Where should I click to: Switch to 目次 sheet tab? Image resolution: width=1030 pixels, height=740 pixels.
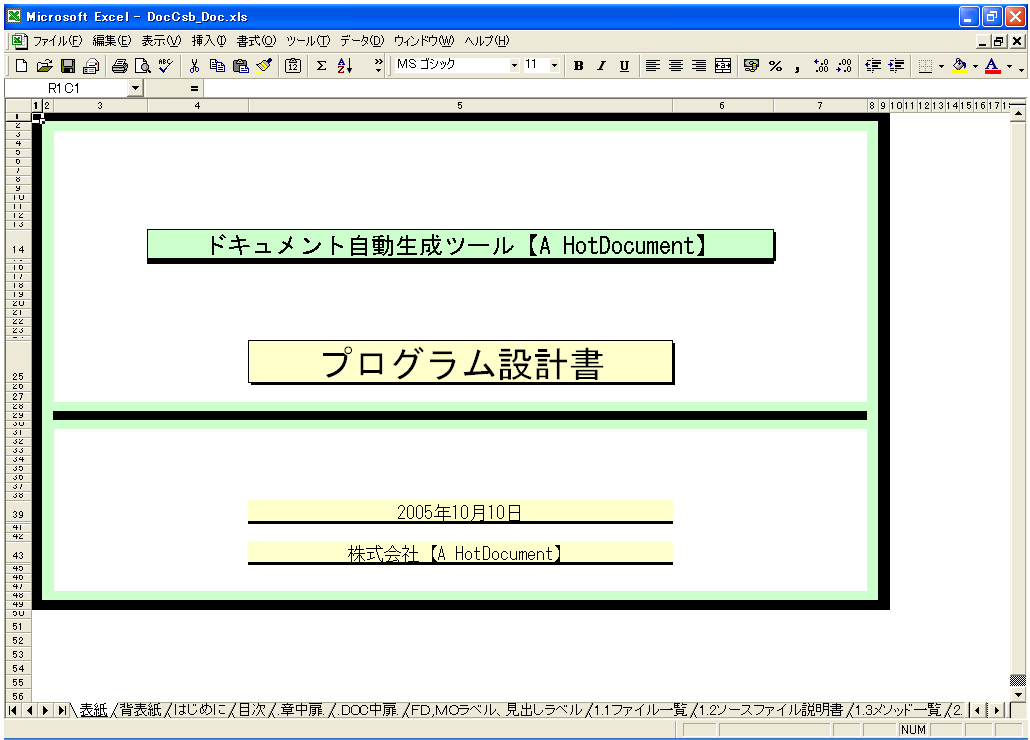click(x=252, y=710)
